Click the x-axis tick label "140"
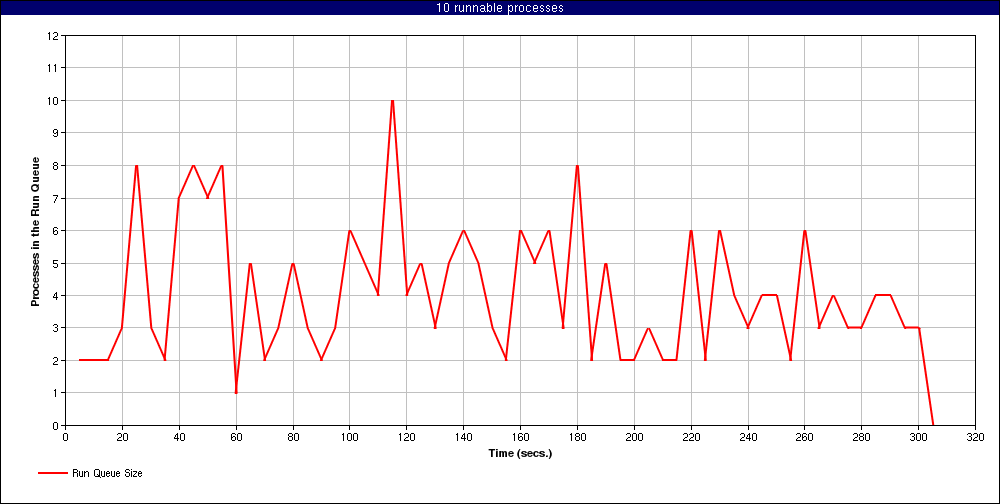 464,436
